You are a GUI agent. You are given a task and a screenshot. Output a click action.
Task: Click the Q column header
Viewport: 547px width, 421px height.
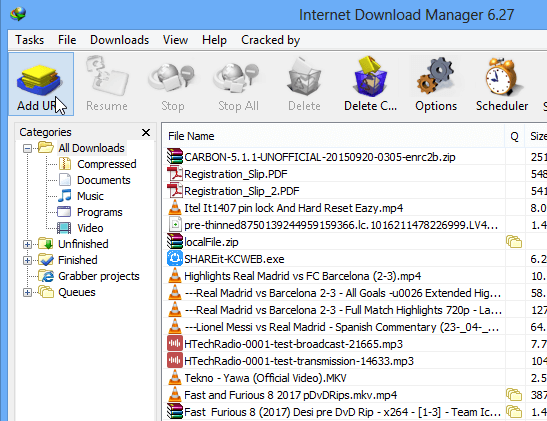[514, 136]
